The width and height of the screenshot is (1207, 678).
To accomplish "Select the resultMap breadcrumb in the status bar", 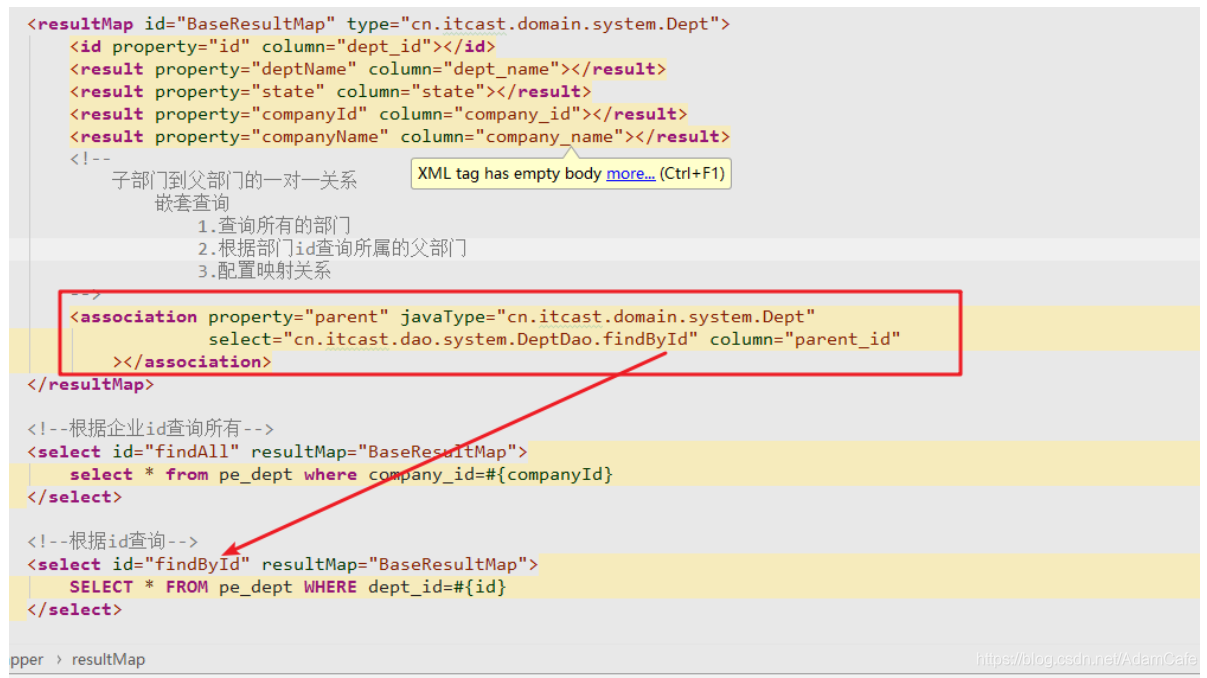I will (108, 660).
